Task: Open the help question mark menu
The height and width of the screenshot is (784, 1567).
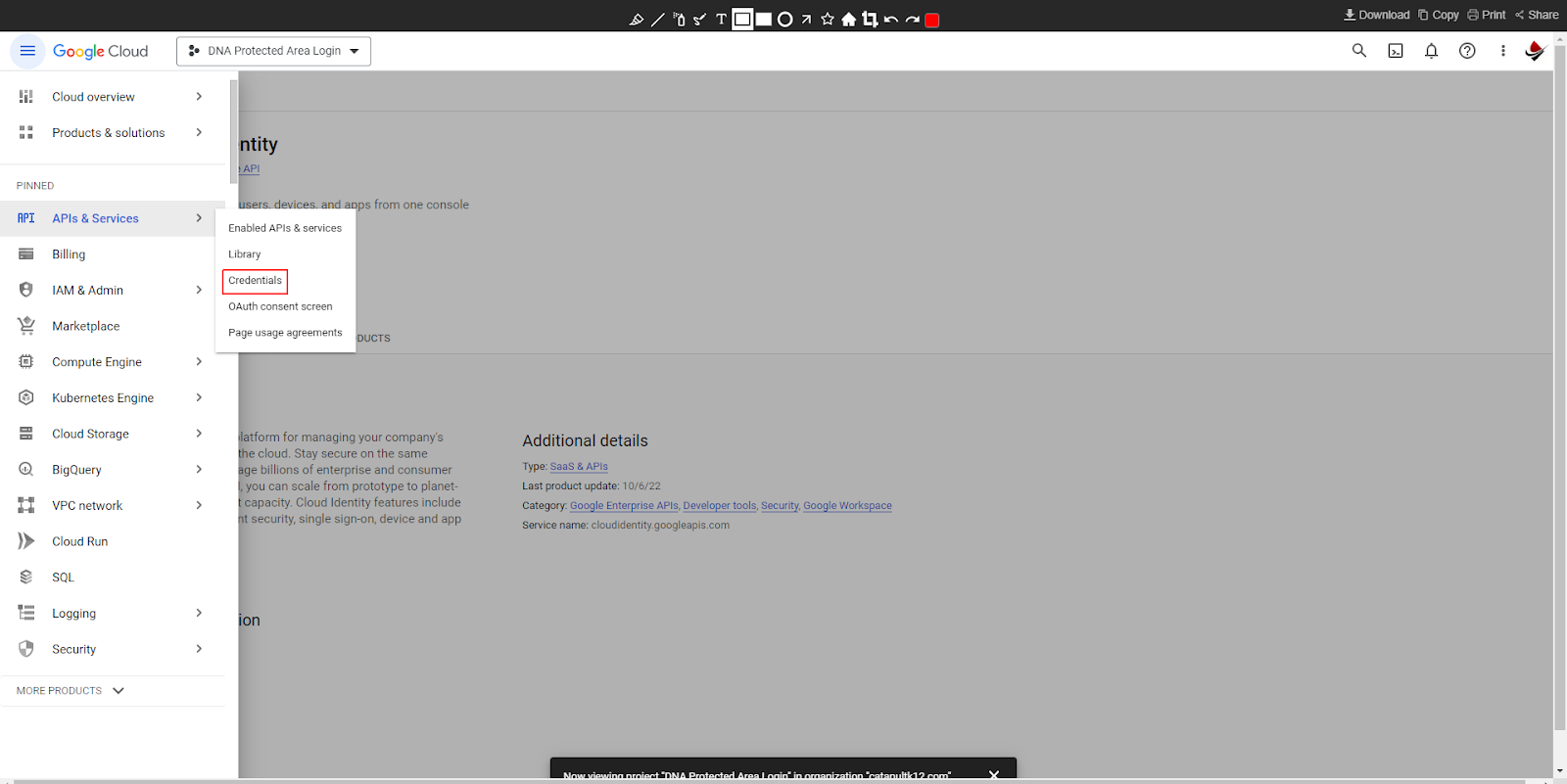Action: [x=1467, y=51]
